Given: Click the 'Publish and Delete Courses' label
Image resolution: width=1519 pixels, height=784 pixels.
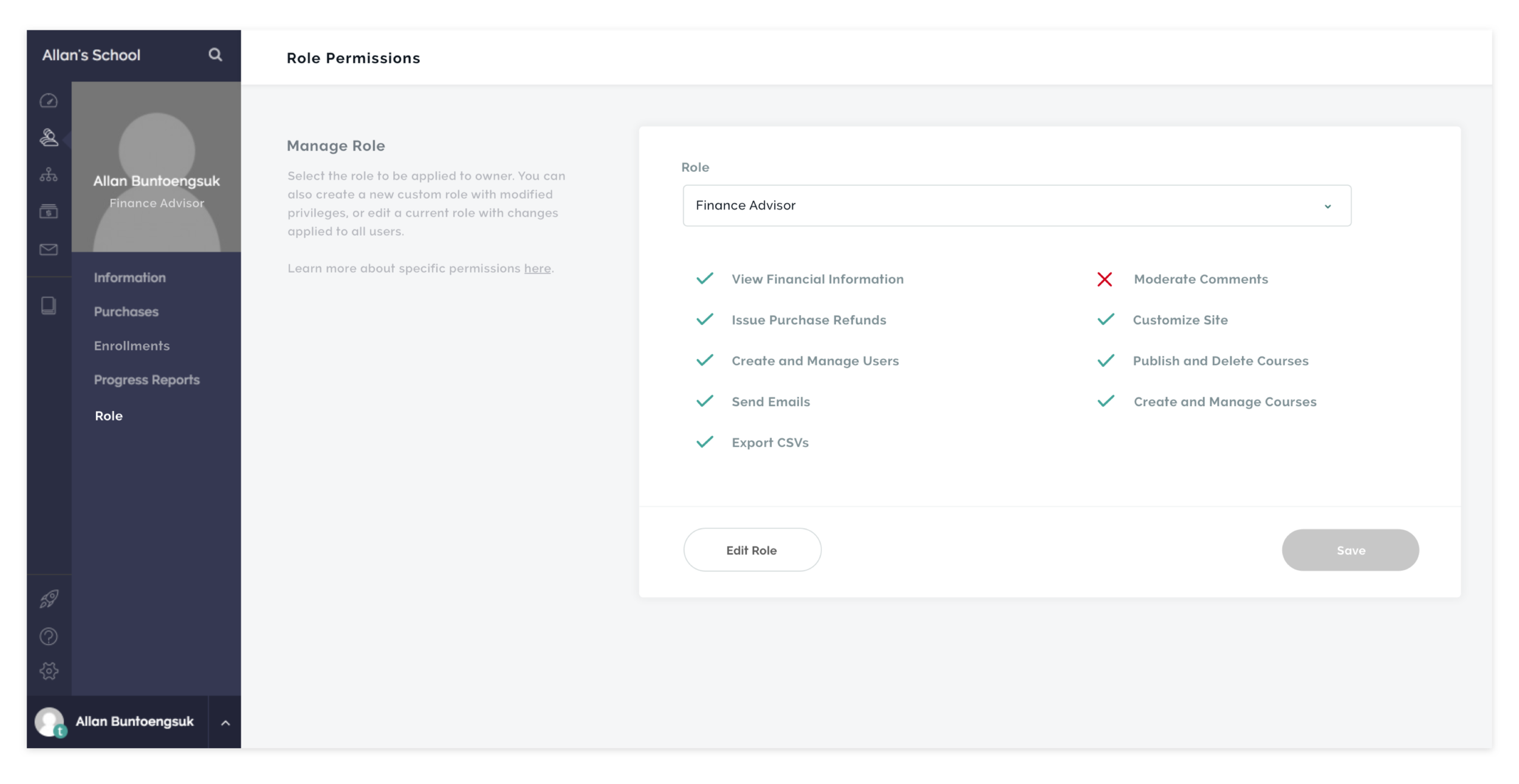Looking at the screenshot, I should coord(1220,361).
